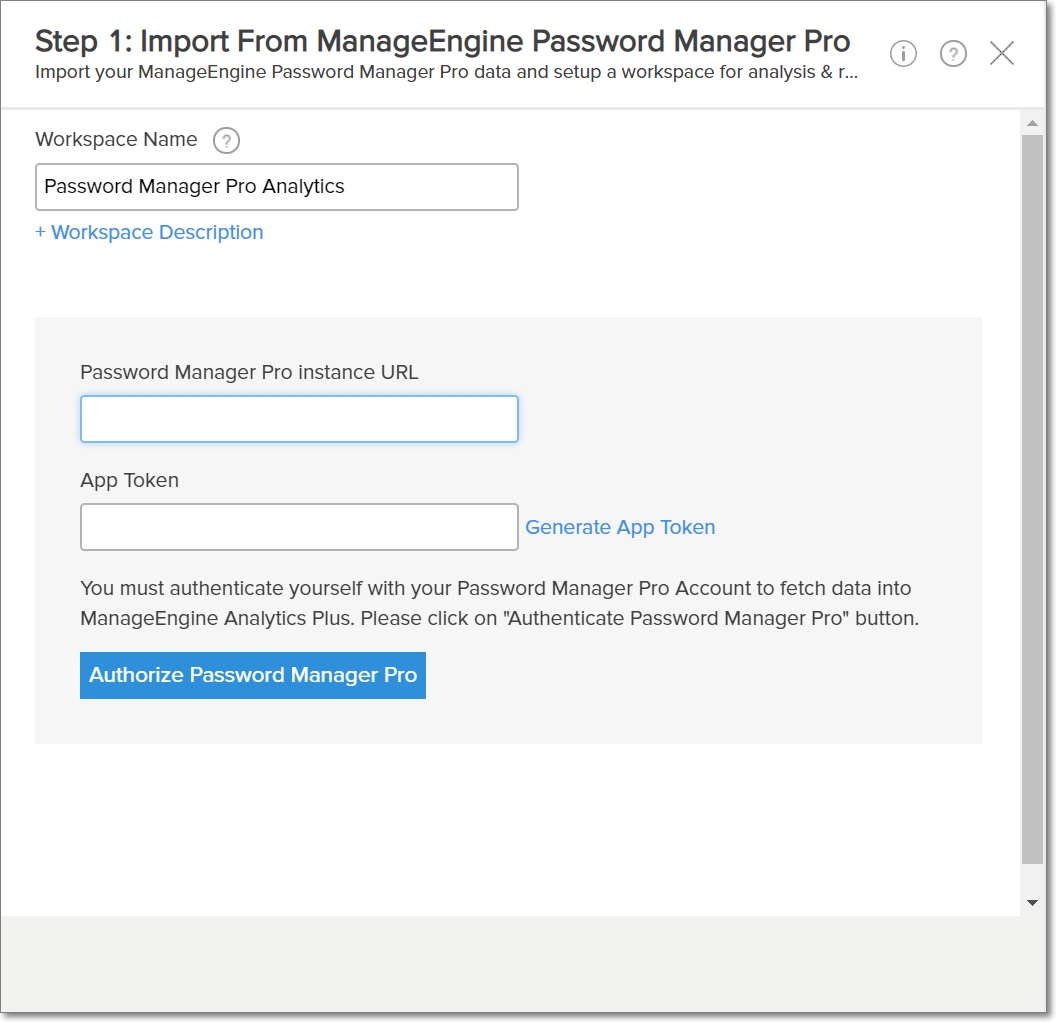Open the Generate App Token link
This screenshot has height=1022, width=1056.
(x=620, y=527)
